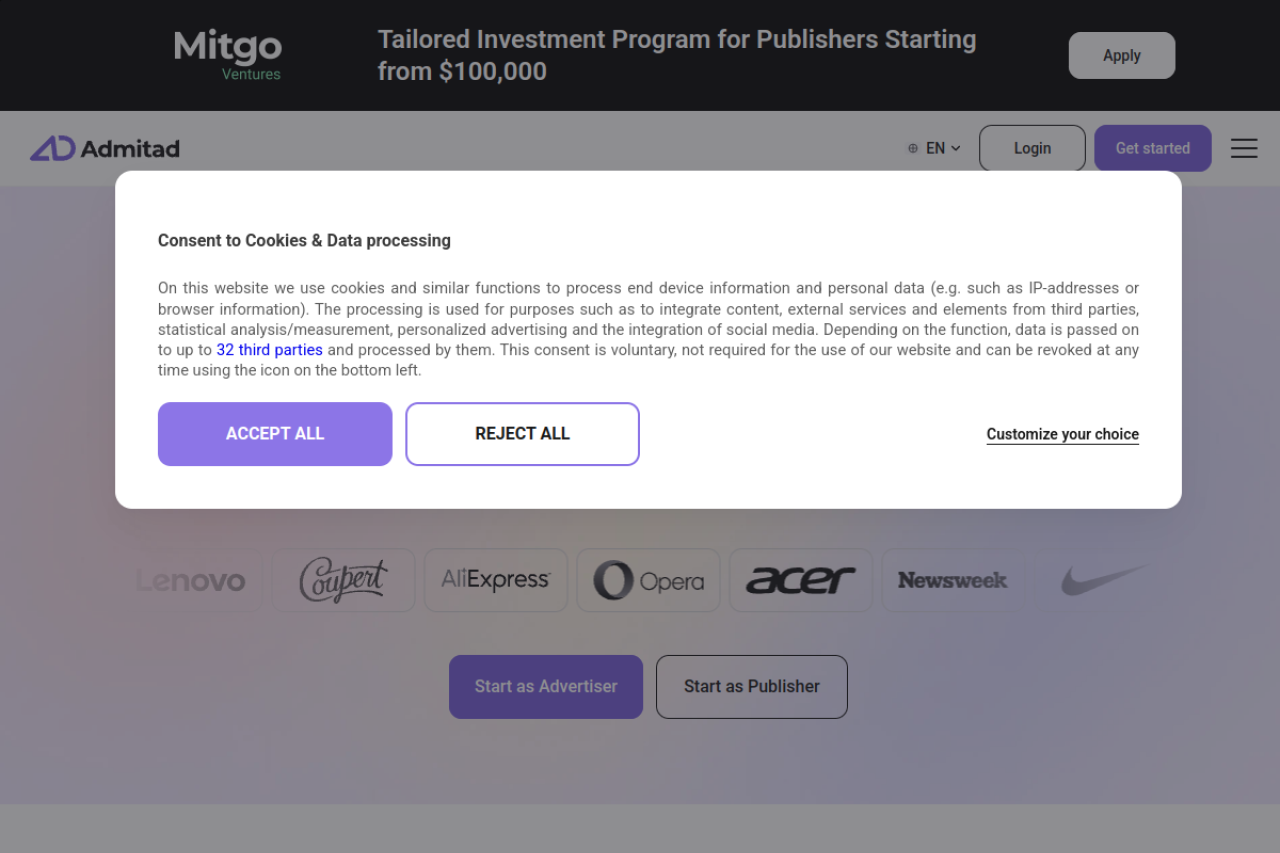1280x853 pixels.
Task: Click the AliExpress partner logo
Action: (x=496, y=580)
